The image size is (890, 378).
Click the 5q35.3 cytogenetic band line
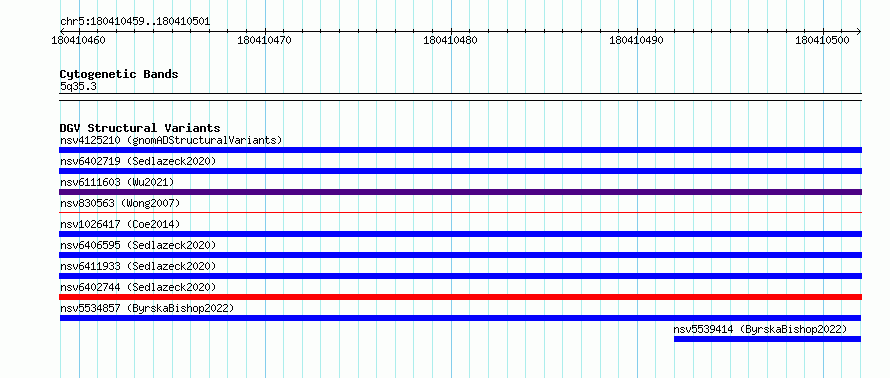tap(460, 97)
